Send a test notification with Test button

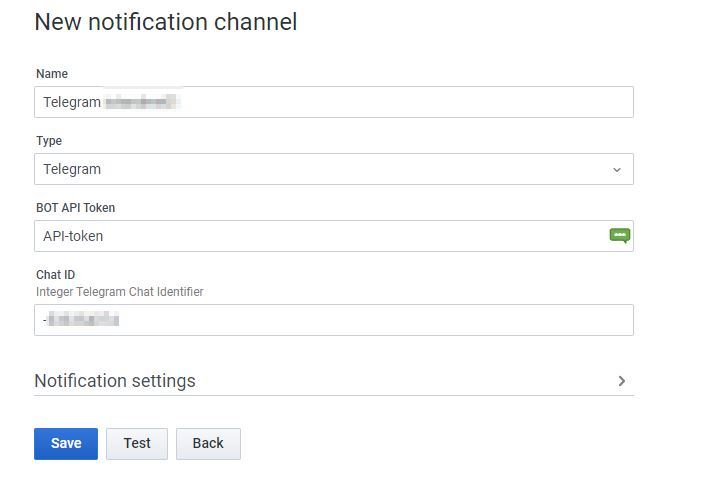point(137,444)
